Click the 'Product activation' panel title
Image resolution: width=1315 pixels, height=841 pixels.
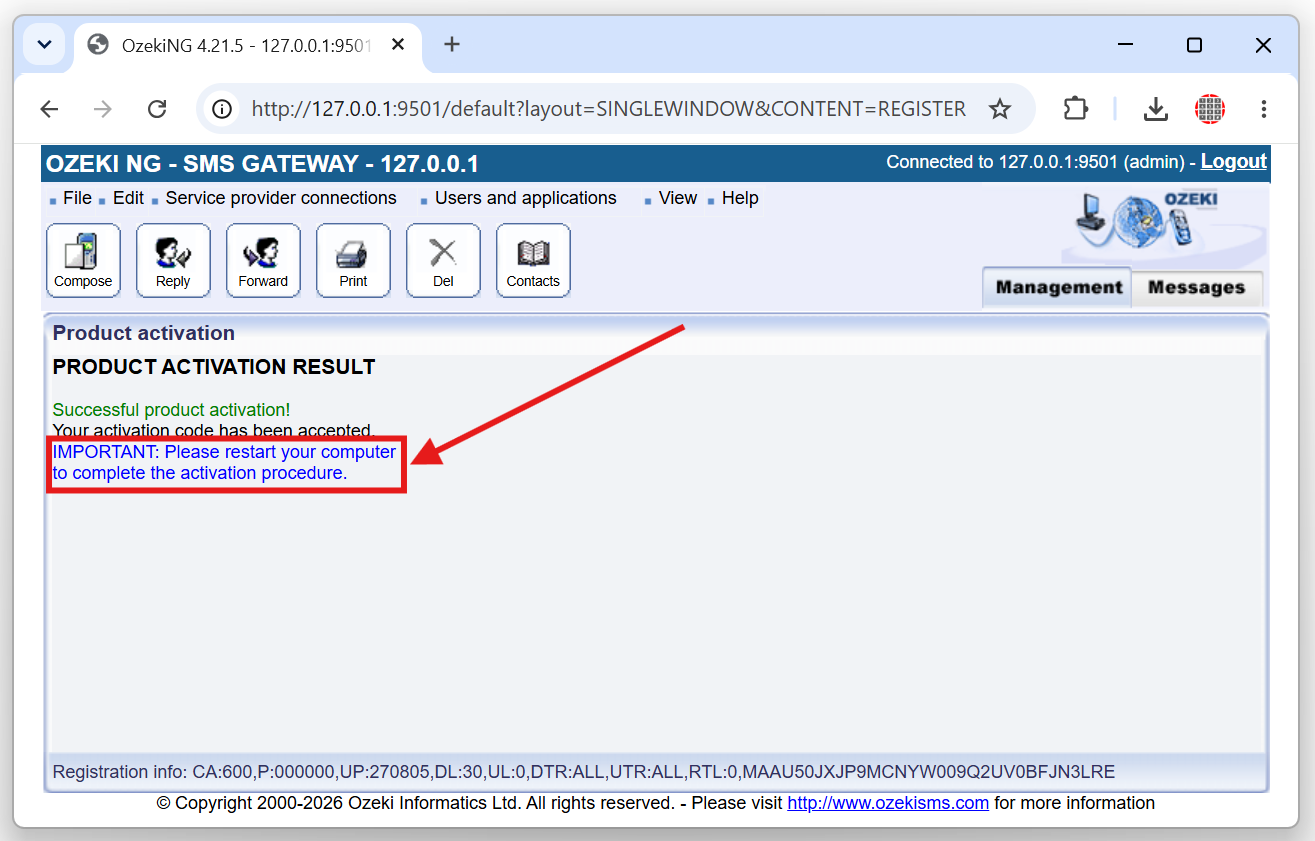[x=144, y=333]
